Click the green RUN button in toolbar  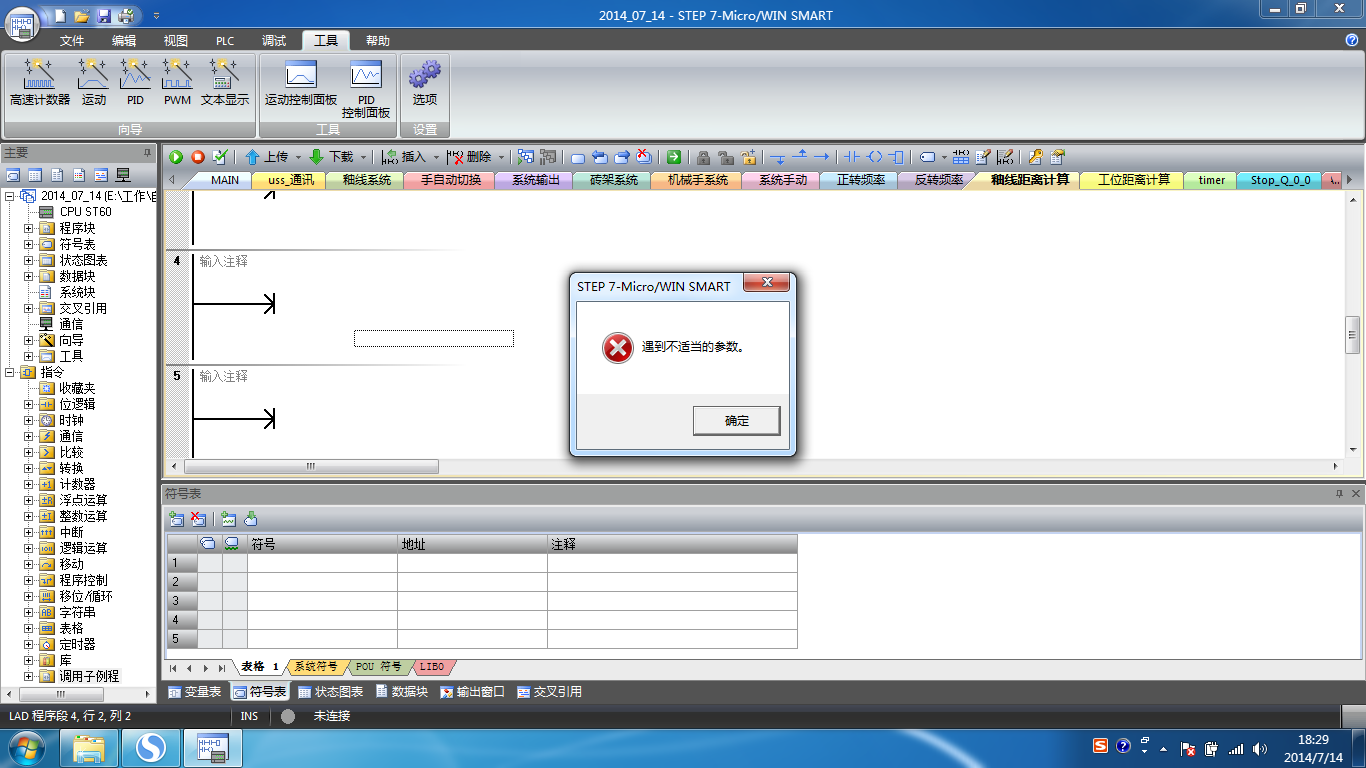(x=176, y=157)
